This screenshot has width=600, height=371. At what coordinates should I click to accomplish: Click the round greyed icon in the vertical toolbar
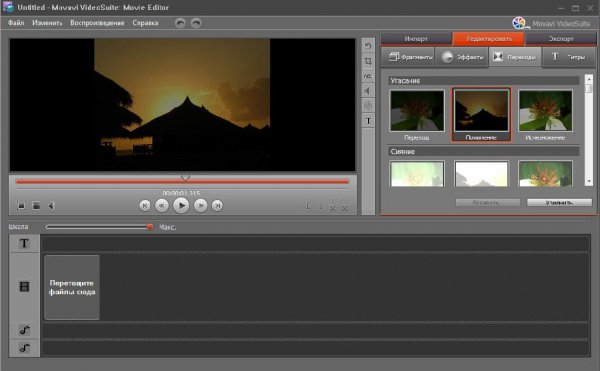[368, 106]
